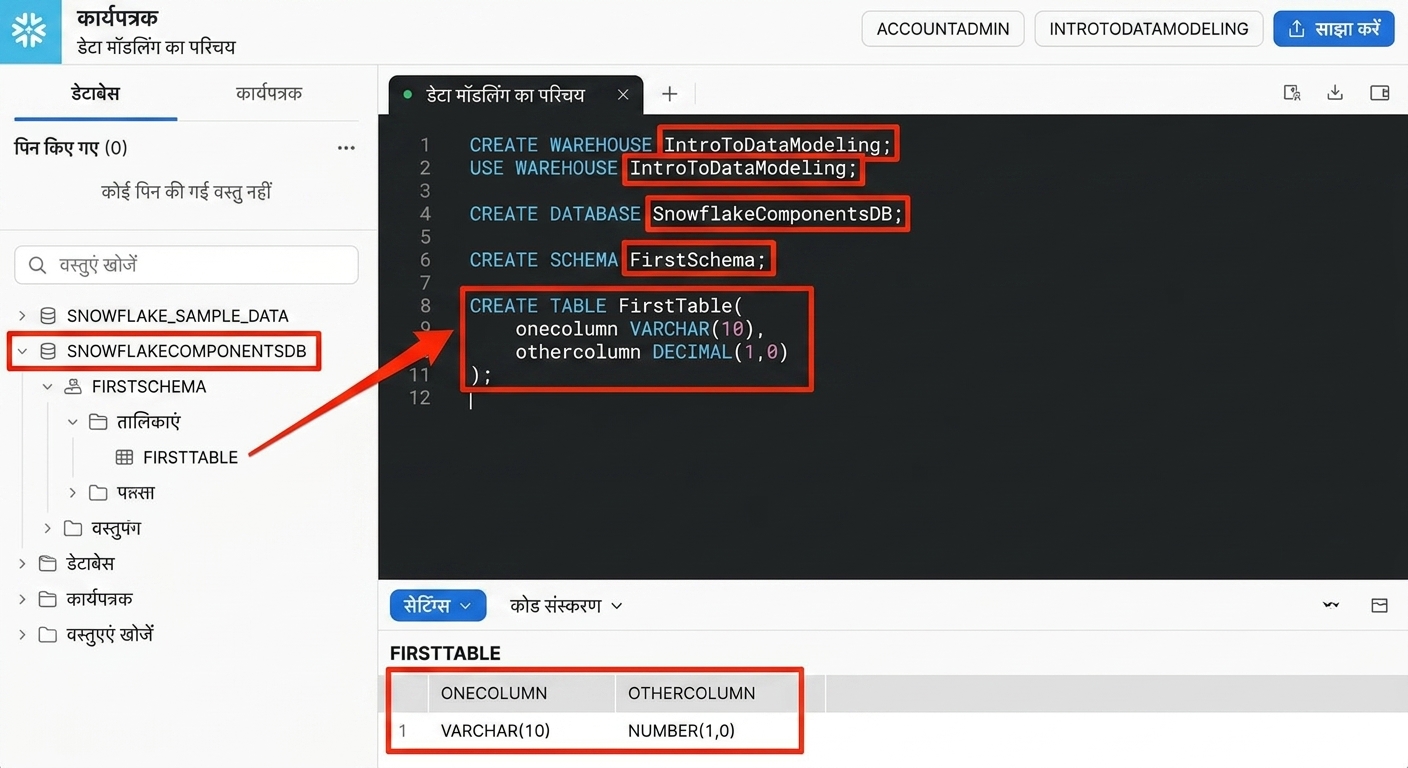Viewport: 1408px width, 768px height.
Task: Click the download icon above the editor
Action: tap(1334, 93)
